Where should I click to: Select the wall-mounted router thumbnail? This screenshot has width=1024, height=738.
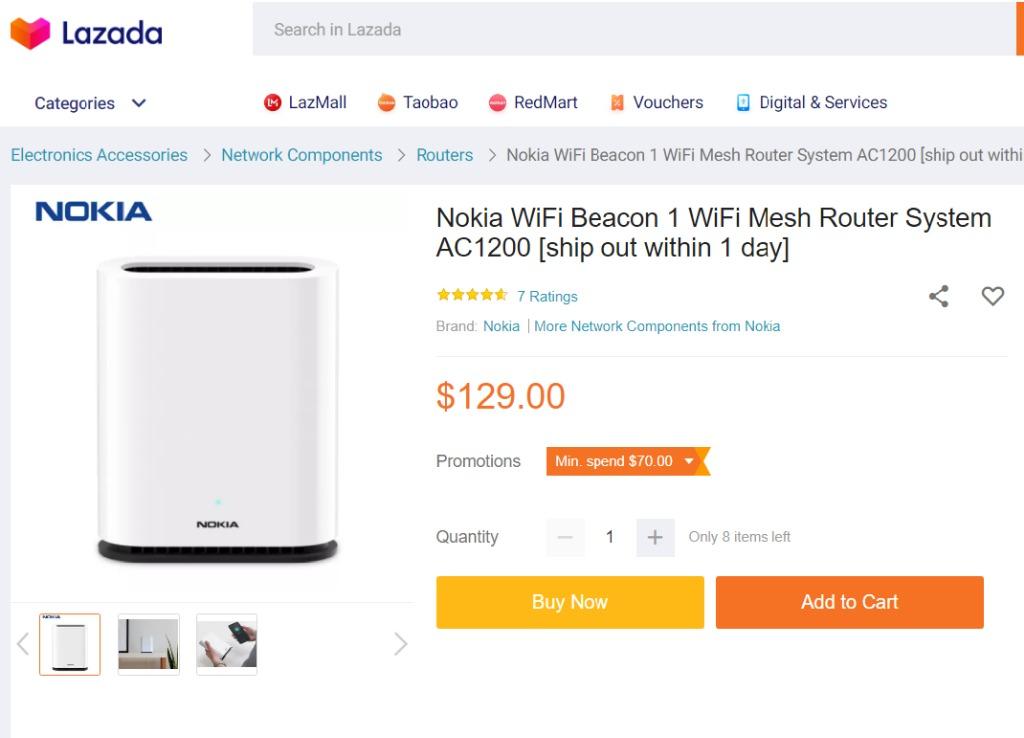pyautogui.click(x=147, y=643)
